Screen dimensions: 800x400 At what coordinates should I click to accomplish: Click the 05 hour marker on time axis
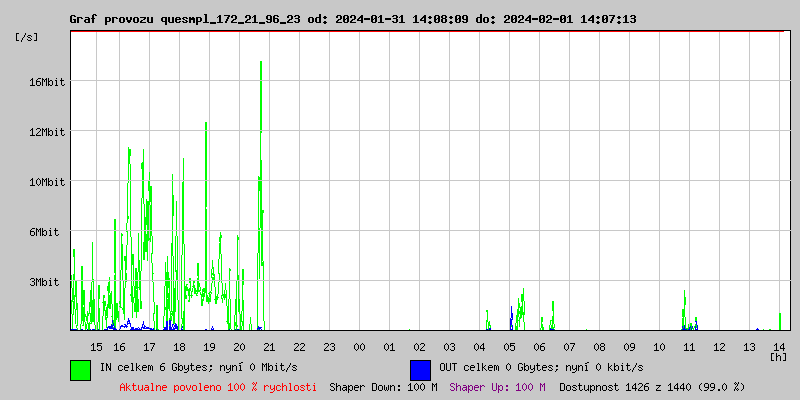coord(509,346)
